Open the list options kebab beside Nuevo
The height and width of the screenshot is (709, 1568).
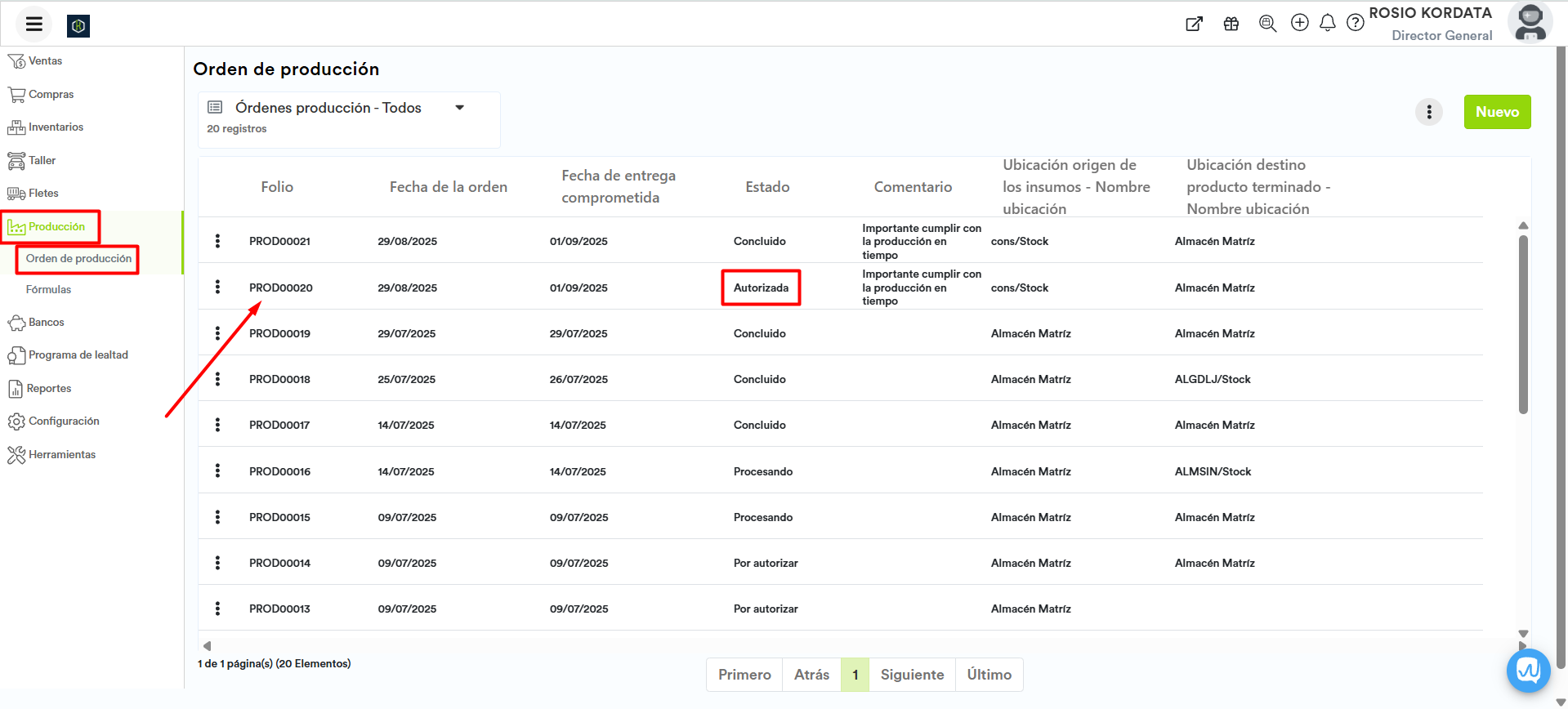pos(1429,112)
